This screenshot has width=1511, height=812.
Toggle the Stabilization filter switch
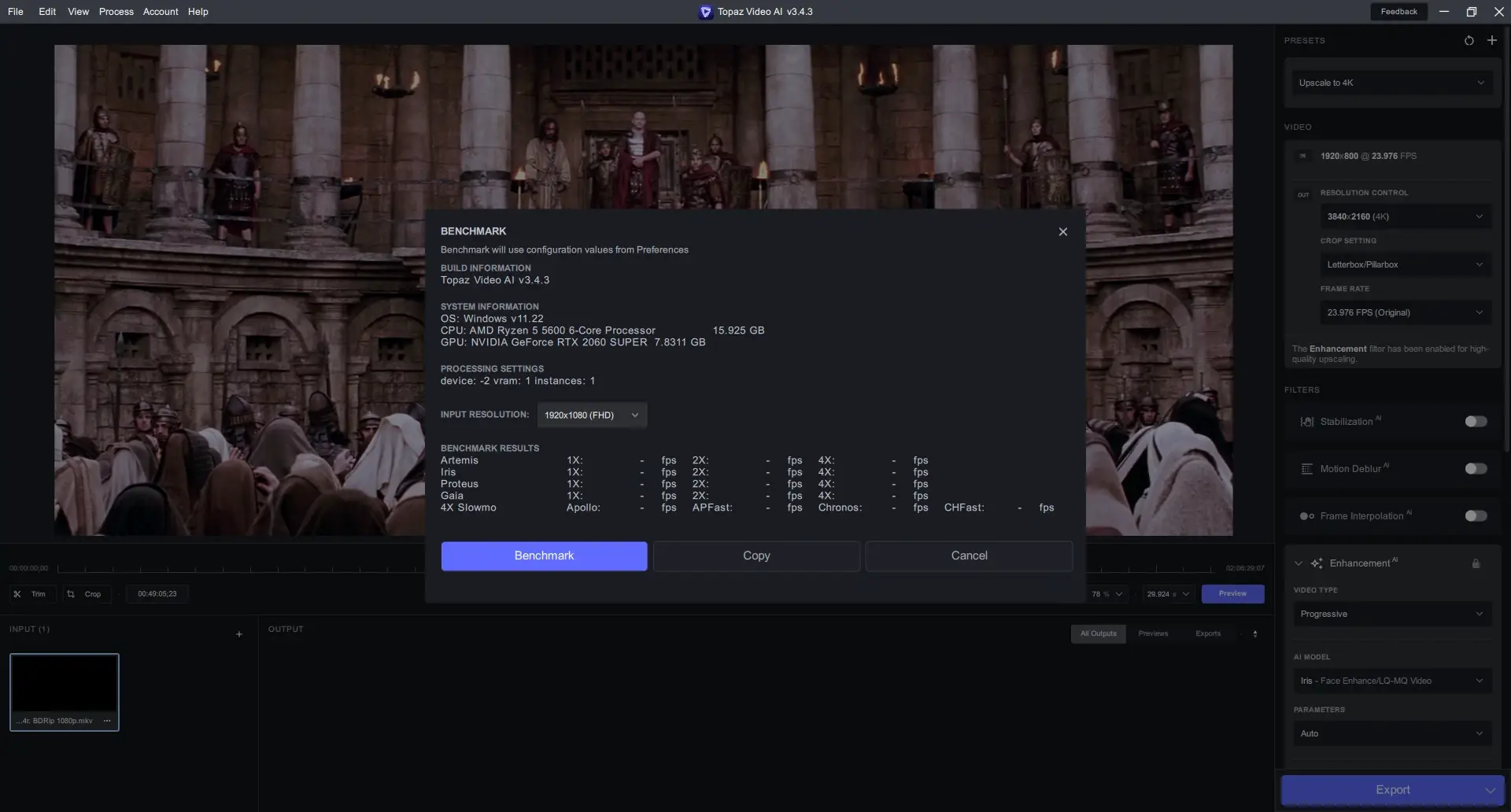coord(1476,422)
